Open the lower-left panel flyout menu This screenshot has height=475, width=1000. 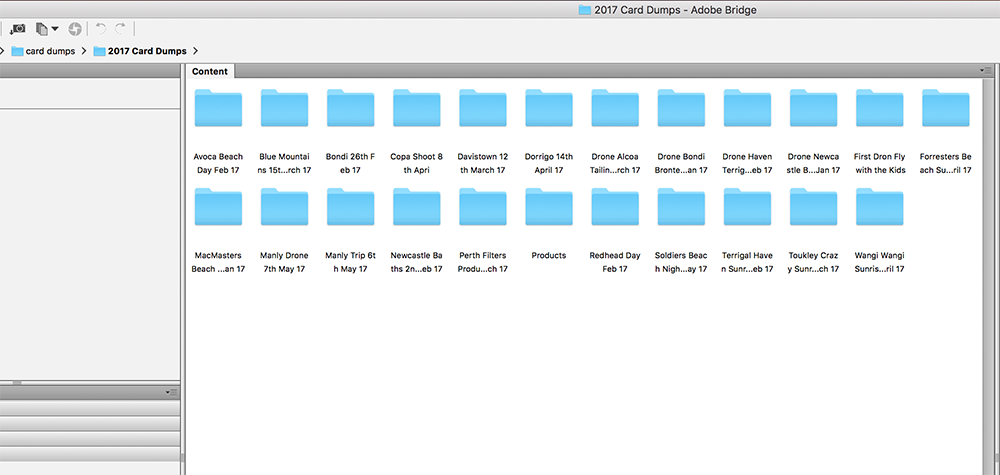coord(172,392)
